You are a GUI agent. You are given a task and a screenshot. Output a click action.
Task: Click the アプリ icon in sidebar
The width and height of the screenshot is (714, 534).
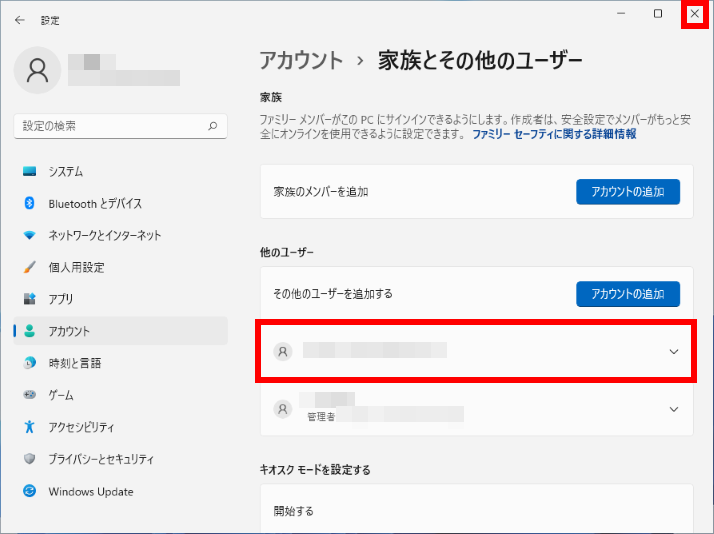click(30, 299)
